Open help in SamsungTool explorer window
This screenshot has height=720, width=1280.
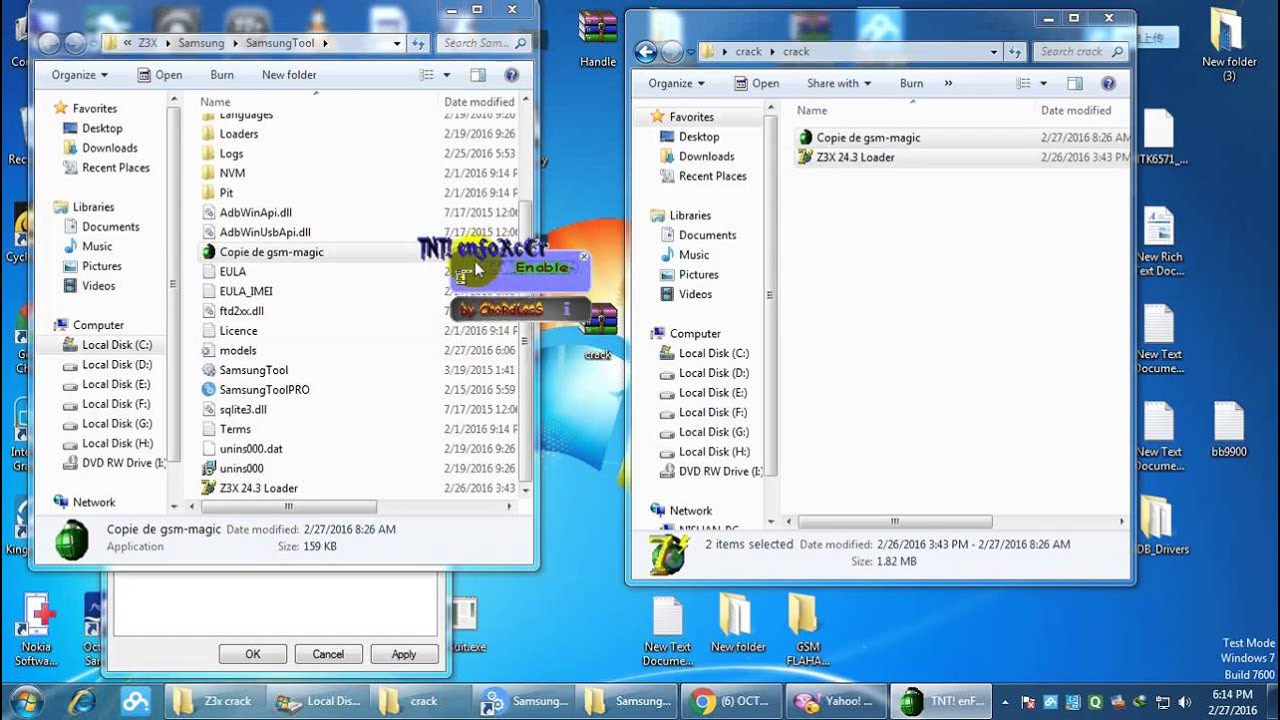512,75
